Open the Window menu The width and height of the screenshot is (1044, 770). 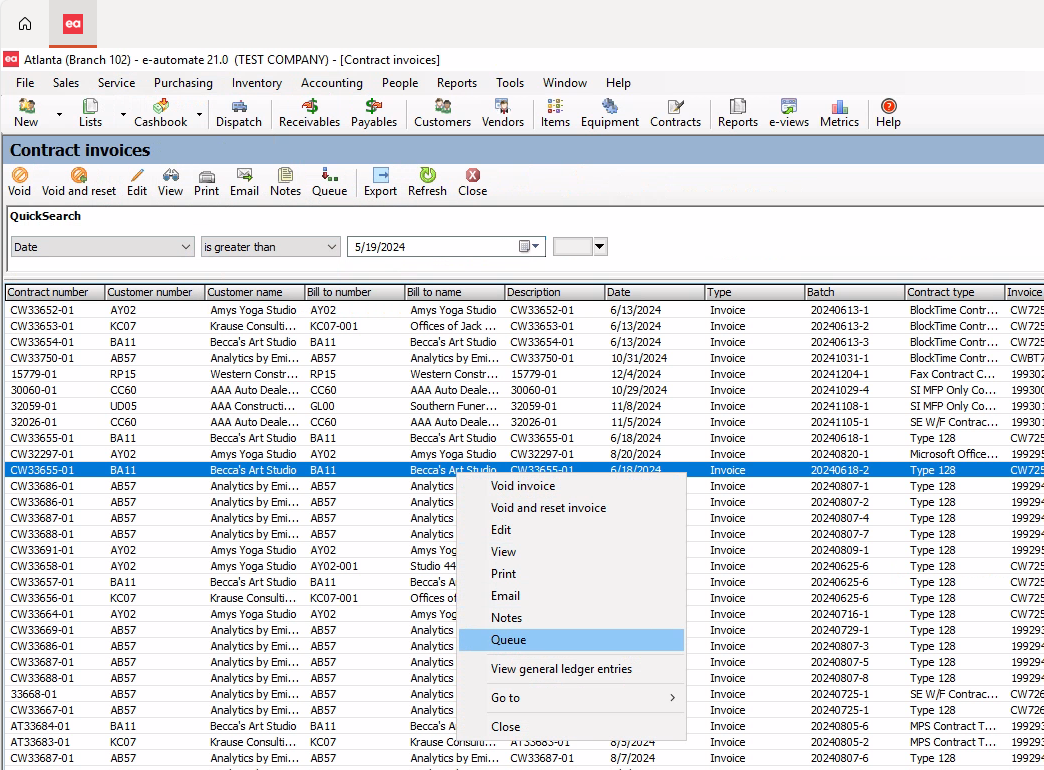click(x=565, y=83)
